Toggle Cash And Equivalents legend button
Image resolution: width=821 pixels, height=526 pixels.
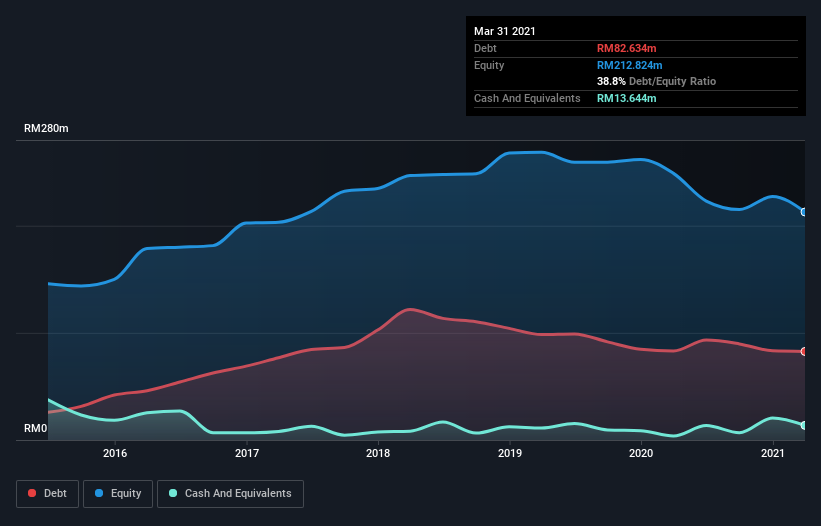pyautogui.click(x=230, y=494)
